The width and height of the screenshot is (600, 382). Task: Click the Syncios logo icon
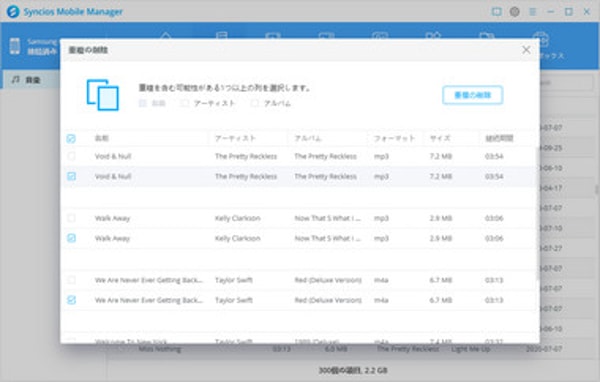pyautogui.click(x=13, y=11)
